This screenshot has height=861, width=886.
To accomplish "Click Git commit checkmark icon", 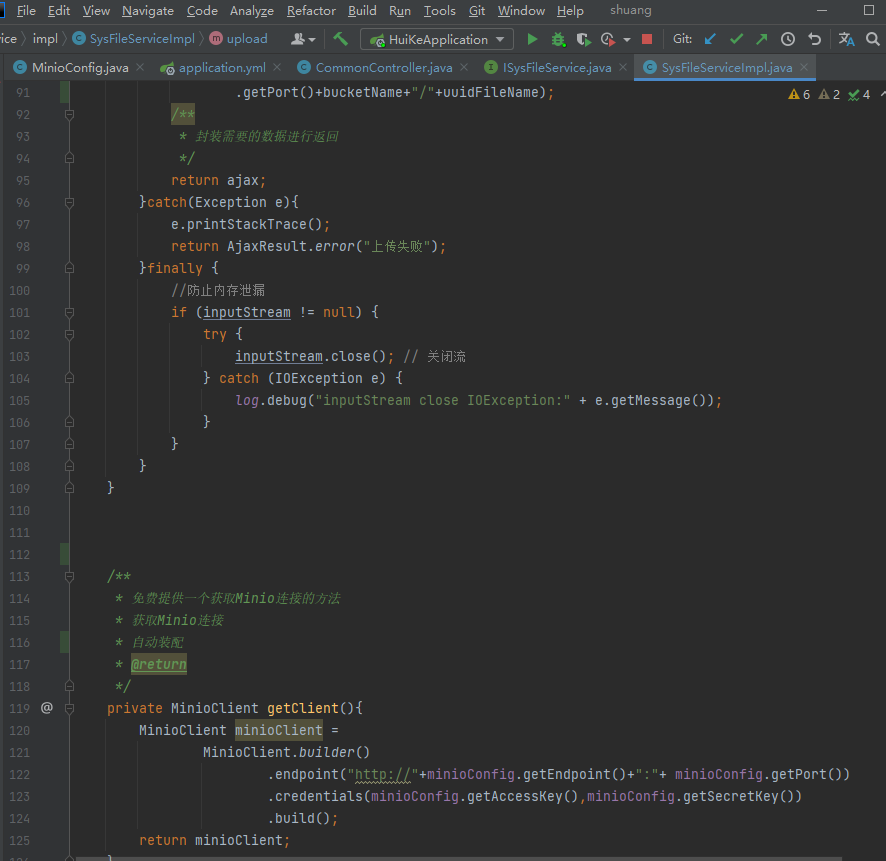I will 736,39.
